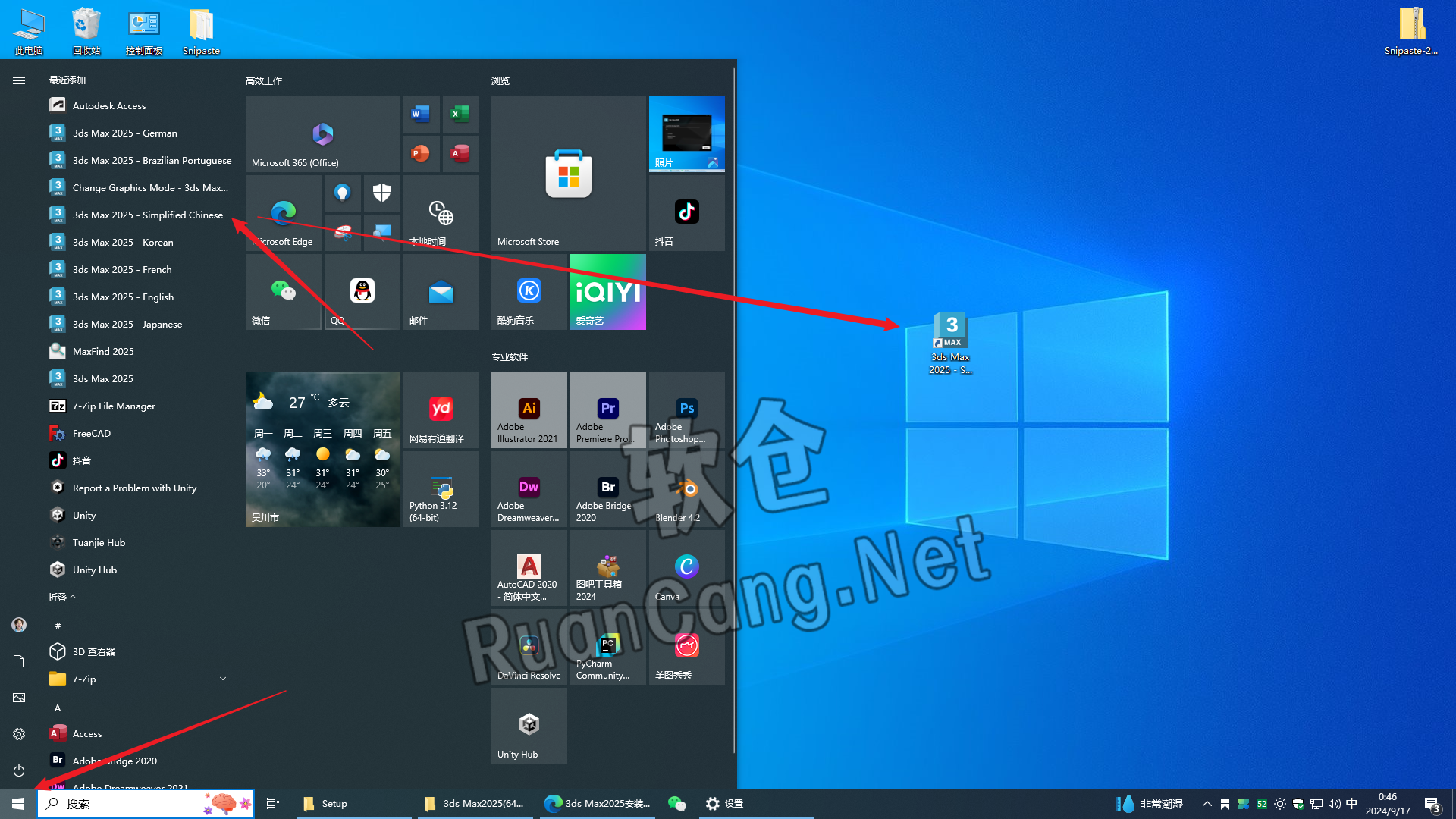Launch Microsoft Edge tile
Screen dimensions: 1456x819
(x=284, y=213)
